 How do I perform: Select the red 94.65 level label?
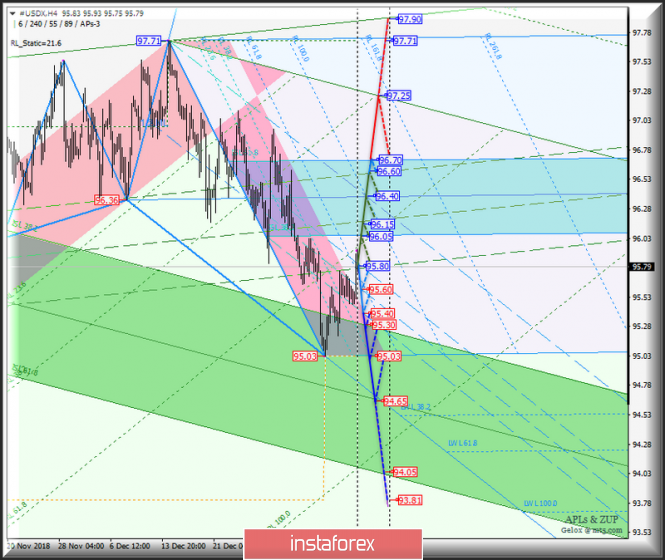395,401
